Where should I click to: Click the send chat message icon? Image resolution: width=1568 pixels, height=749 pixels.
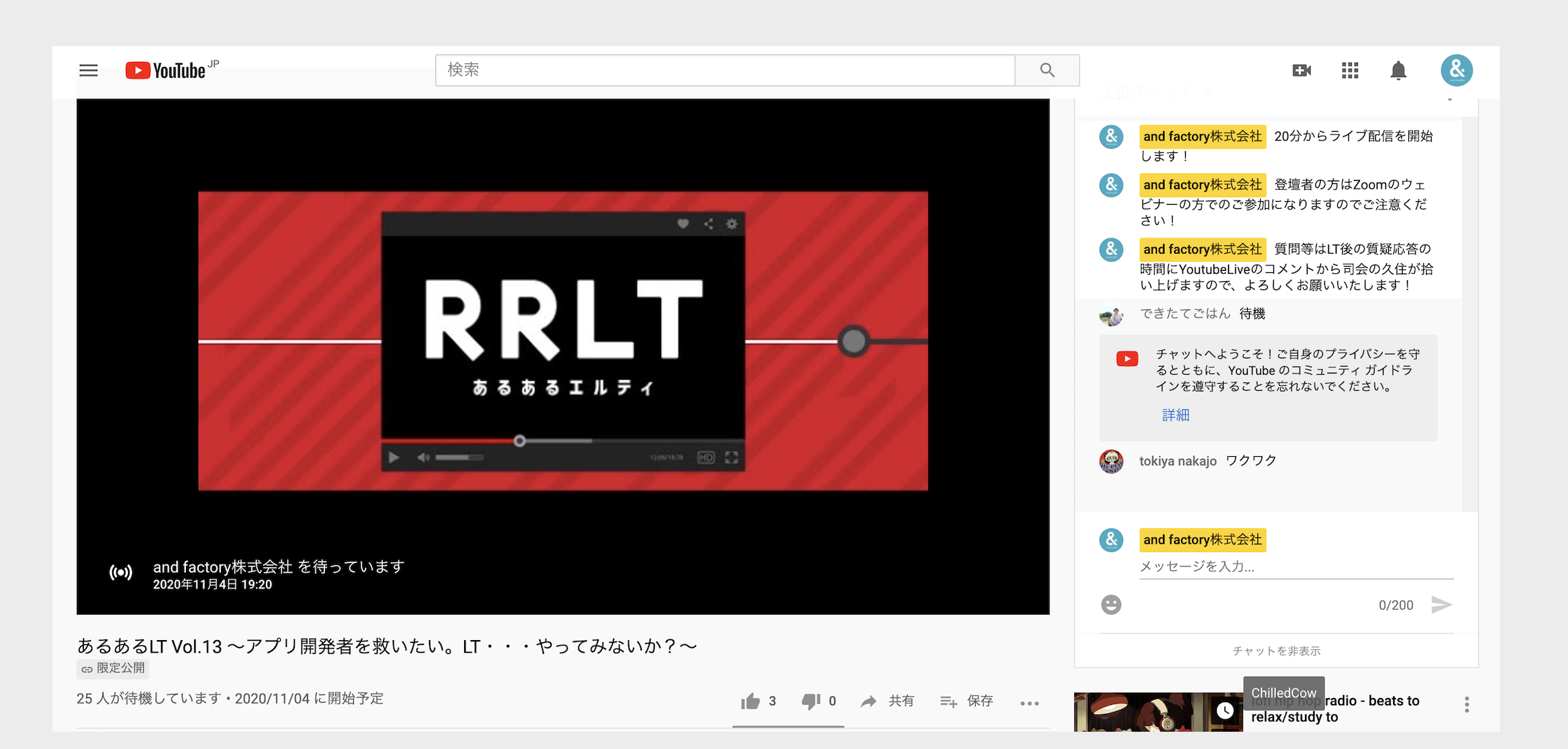(1442, 604)
